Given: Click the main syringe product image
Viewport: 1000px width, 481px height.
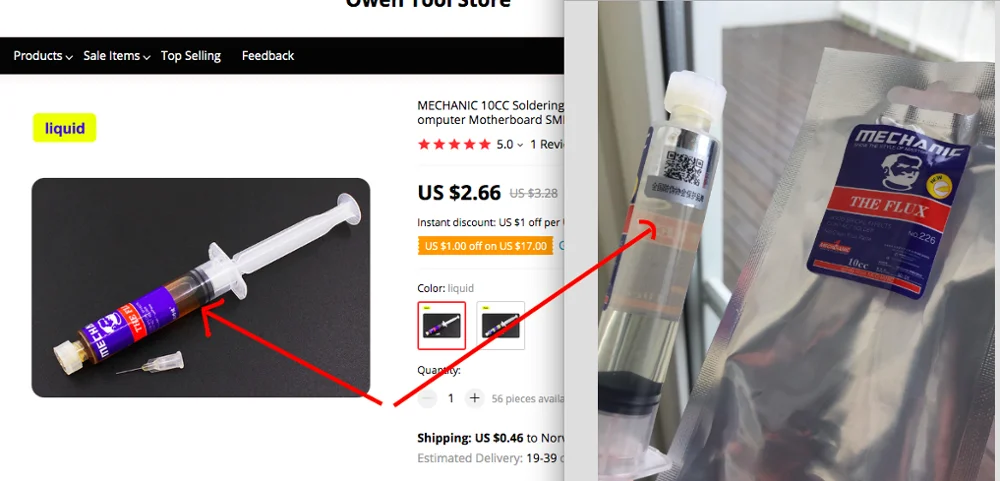Looking at the screenshot, I should click(201, 287).
